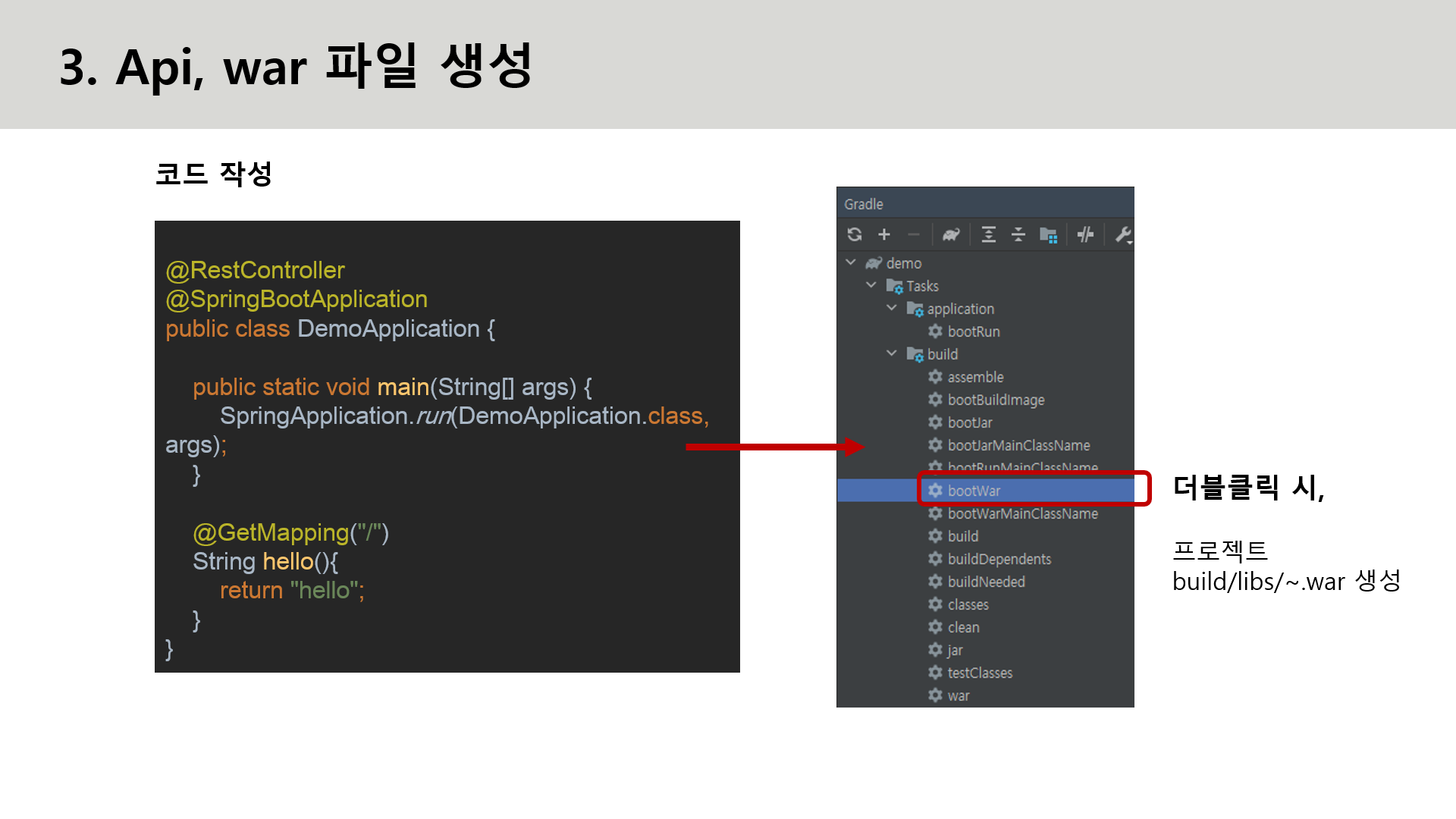Click the Show Dependencies folder icon

point(1048,235)
